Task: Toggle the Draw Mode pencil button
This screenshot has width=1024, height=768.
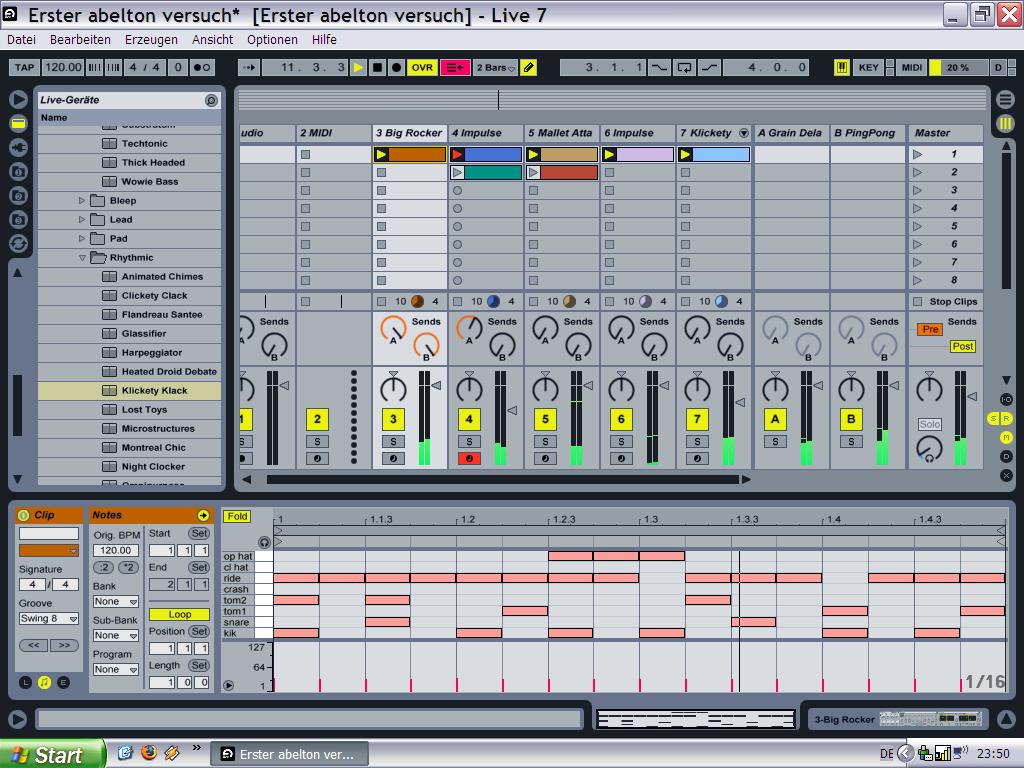Action: coord(528,67)
